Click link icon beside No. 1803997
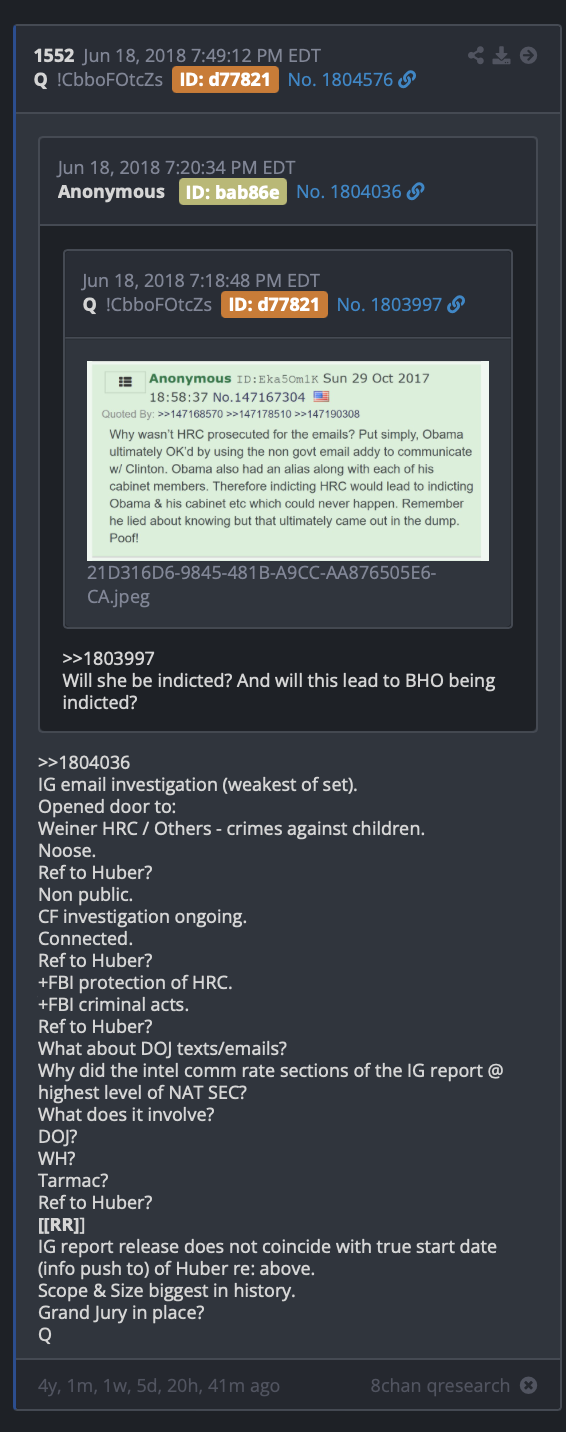Screen dimensions: 566x1432 [456, 304]
